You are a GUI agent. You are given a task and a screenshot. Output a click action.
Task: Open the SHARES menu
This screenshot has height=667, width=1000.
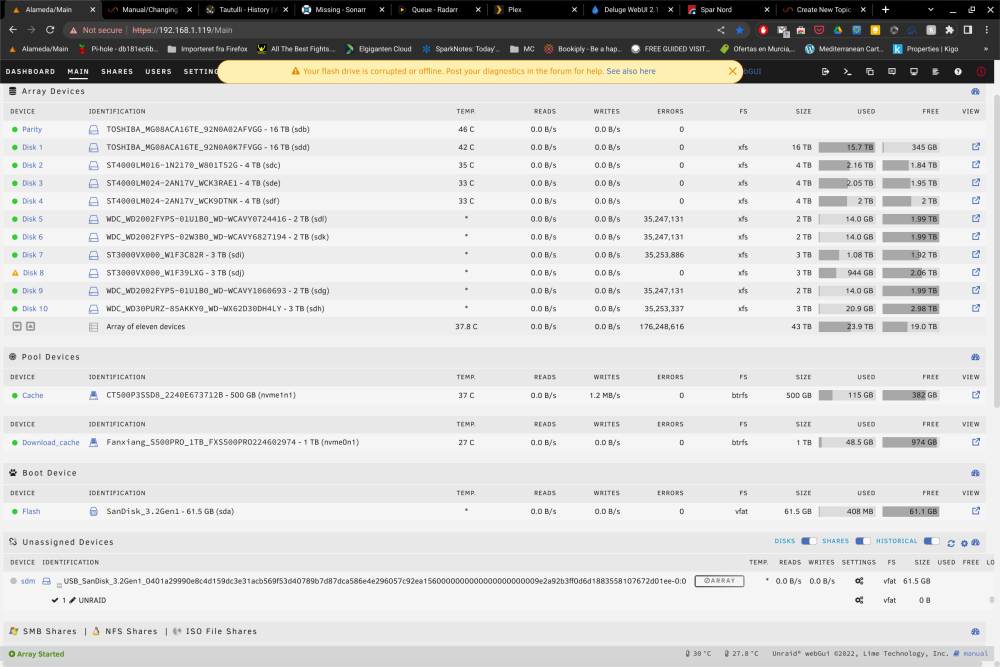[117, 71]
